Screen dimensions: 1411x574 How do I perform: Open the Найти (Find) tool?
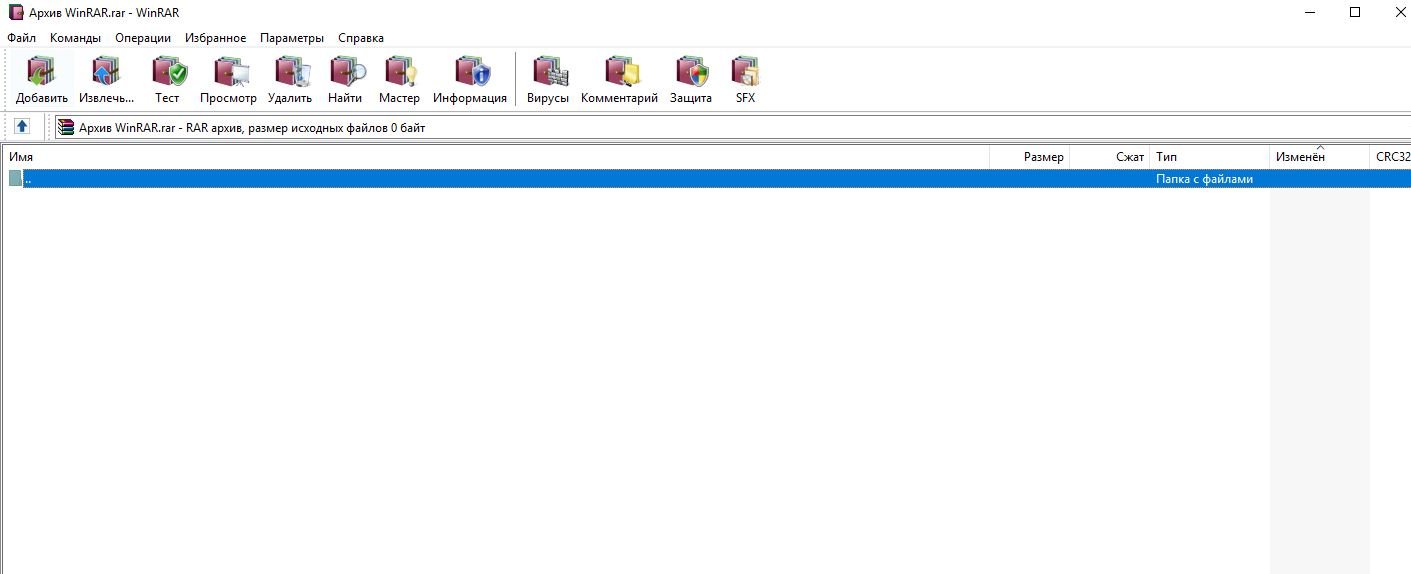click(x=345, y=80)
